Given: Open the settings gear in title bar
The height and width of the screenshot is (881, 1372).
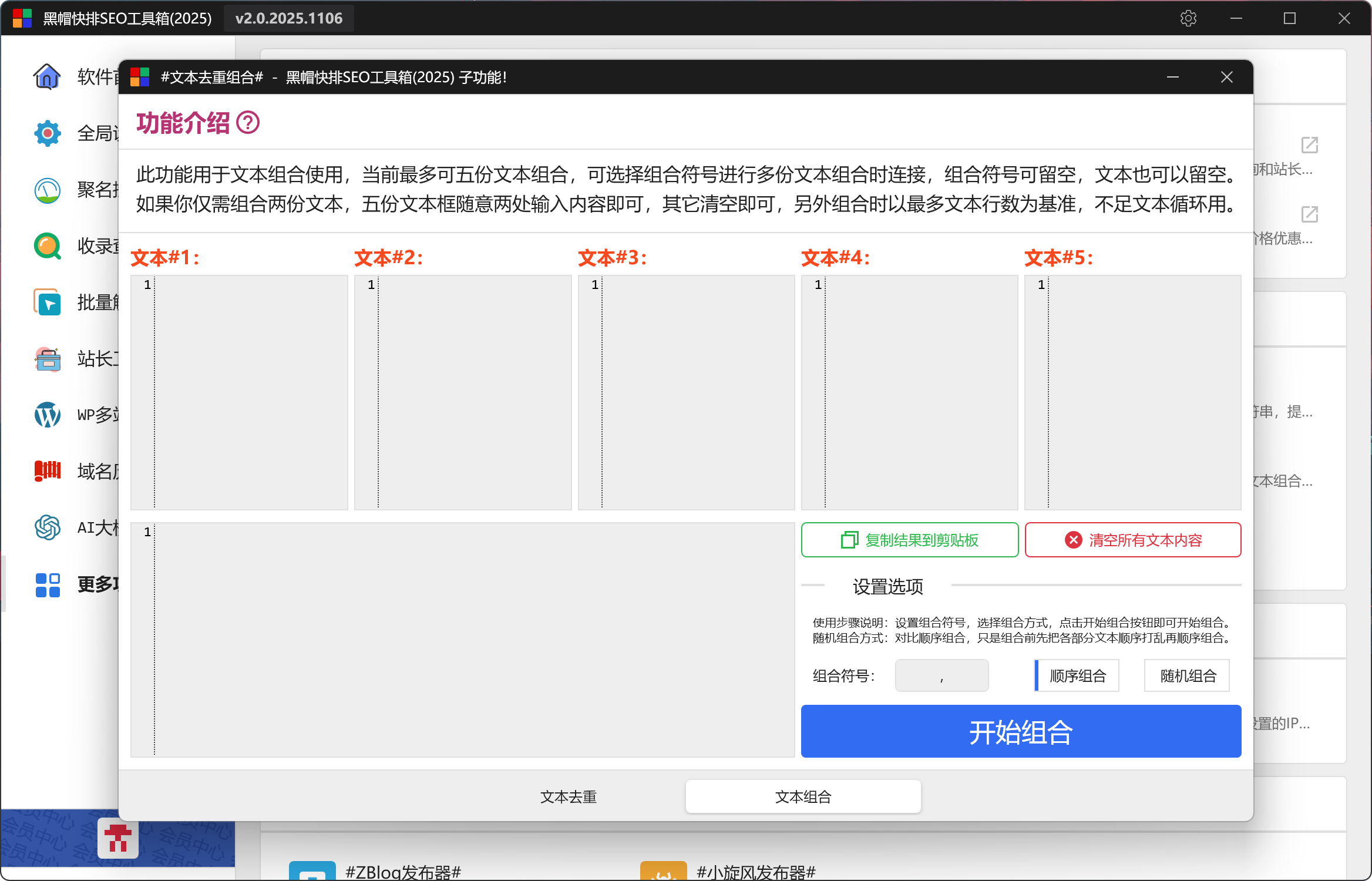Looking at the screenshot, I should [x=1188, y=18].
